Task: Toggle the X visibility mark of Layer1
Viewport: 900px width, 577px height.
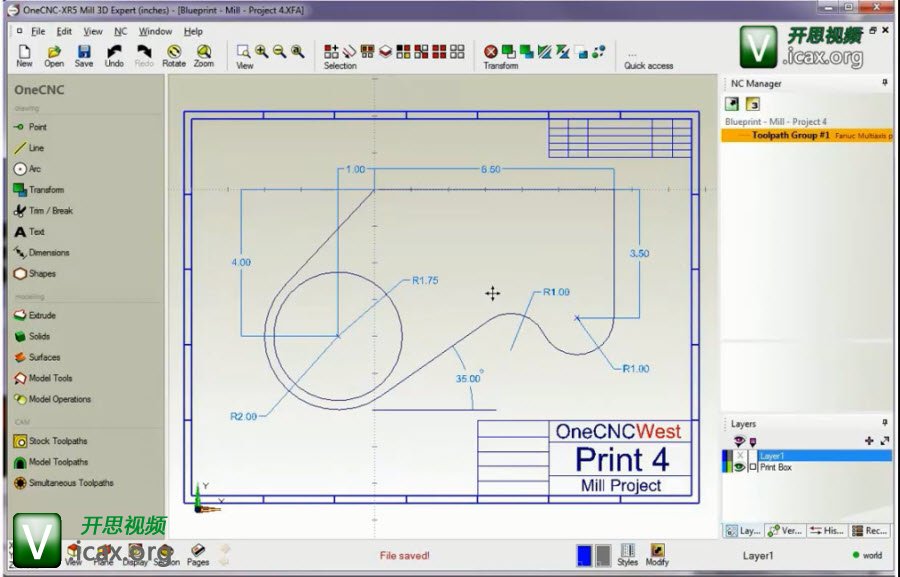Action: (739, 456)
